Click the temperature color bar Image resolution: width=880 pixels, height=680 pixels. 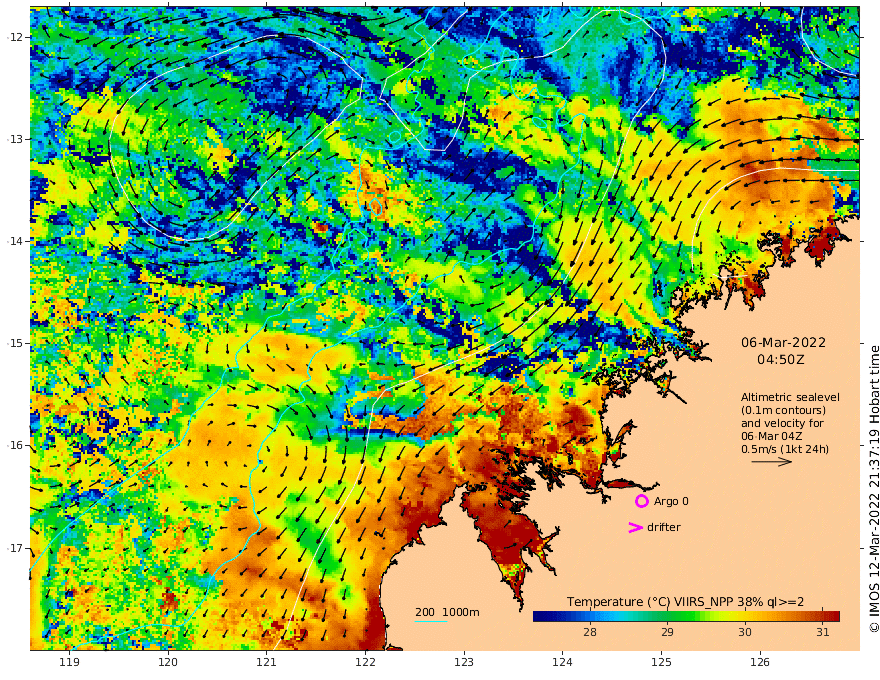click(x=686, y=616)
